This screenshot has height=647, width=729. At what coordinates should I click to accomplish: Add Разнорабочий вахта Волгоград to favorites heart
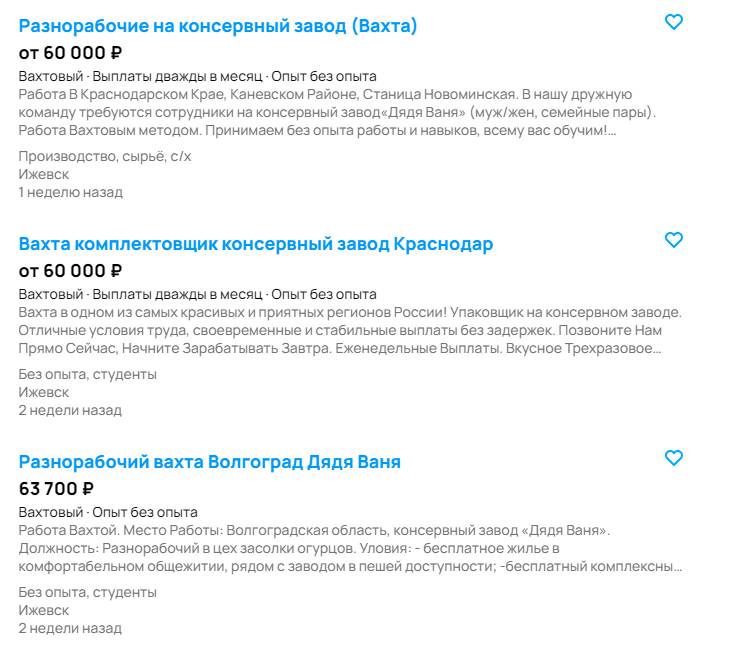[674, 458]
